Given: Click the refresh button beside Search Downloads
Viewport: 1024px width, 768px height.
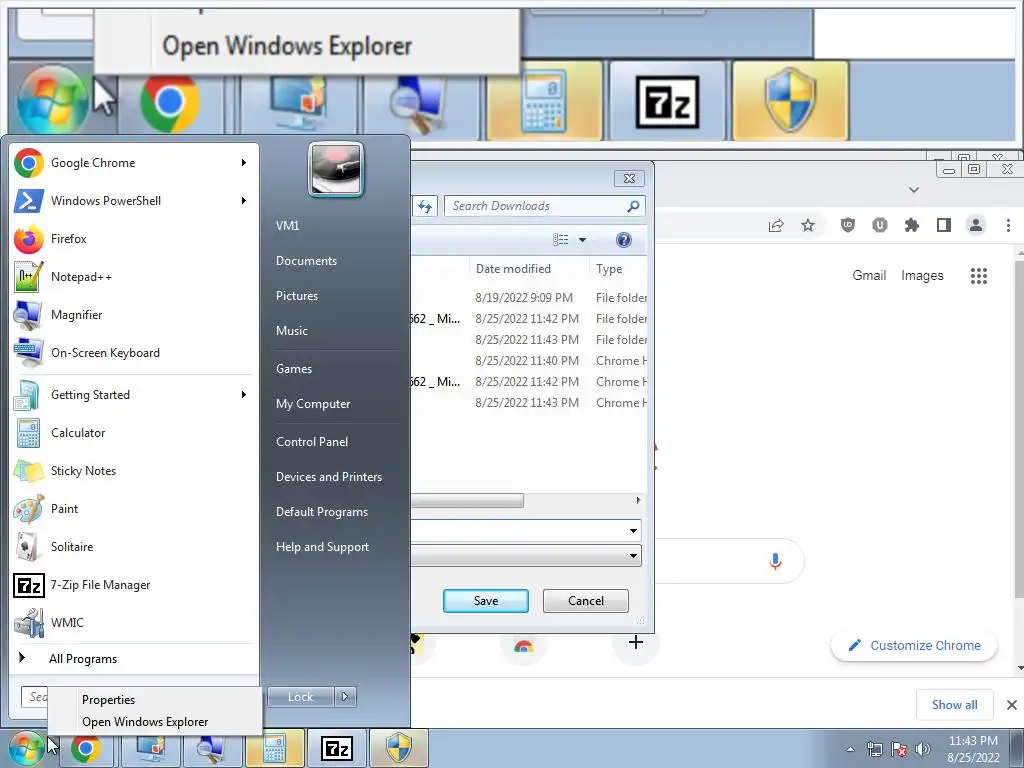Looking at the screenshot, I should [x=425, y=206].
